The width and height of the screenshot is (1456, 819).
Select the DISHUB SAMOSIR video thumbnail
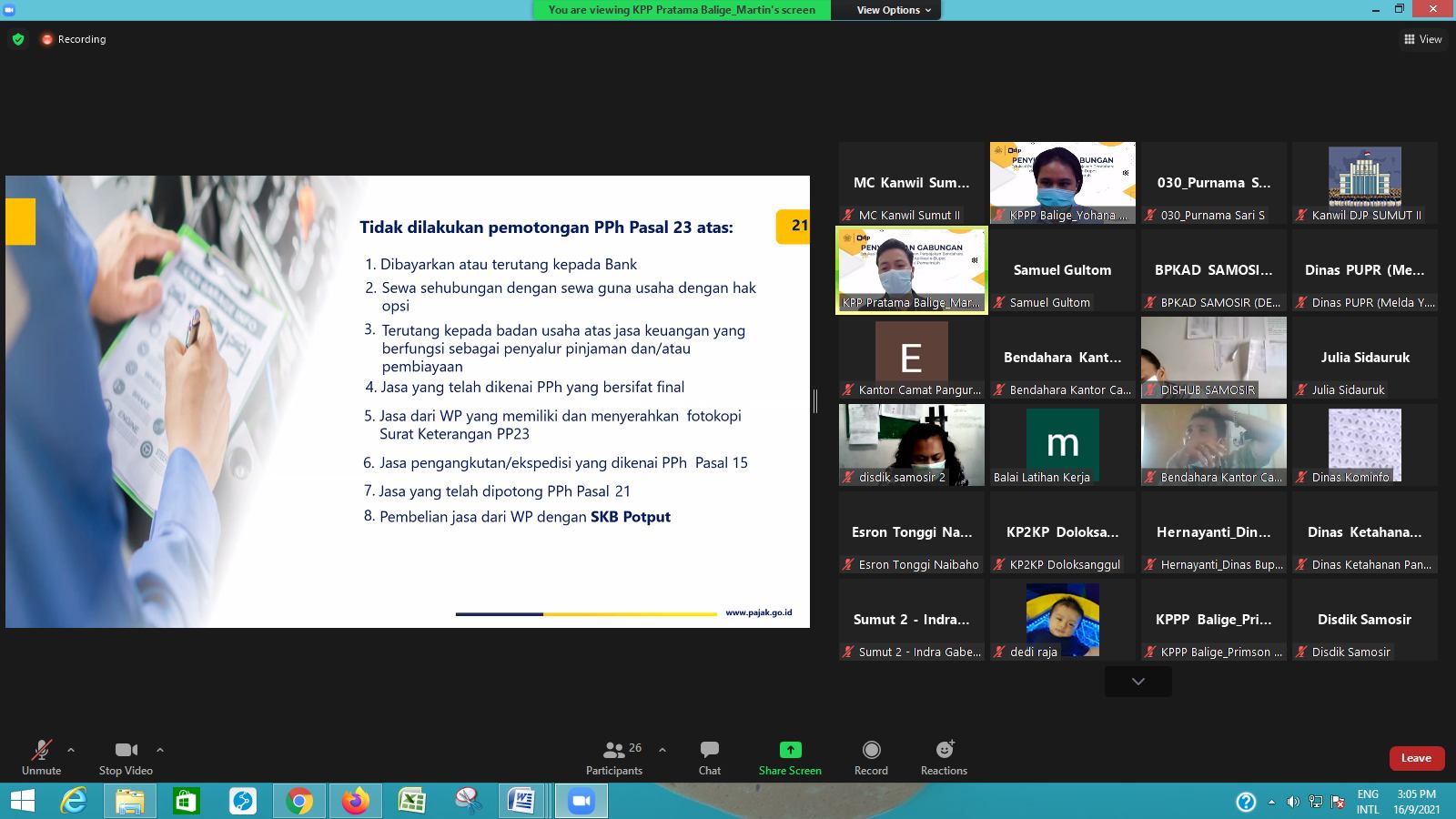click(x=1213, y=357)
